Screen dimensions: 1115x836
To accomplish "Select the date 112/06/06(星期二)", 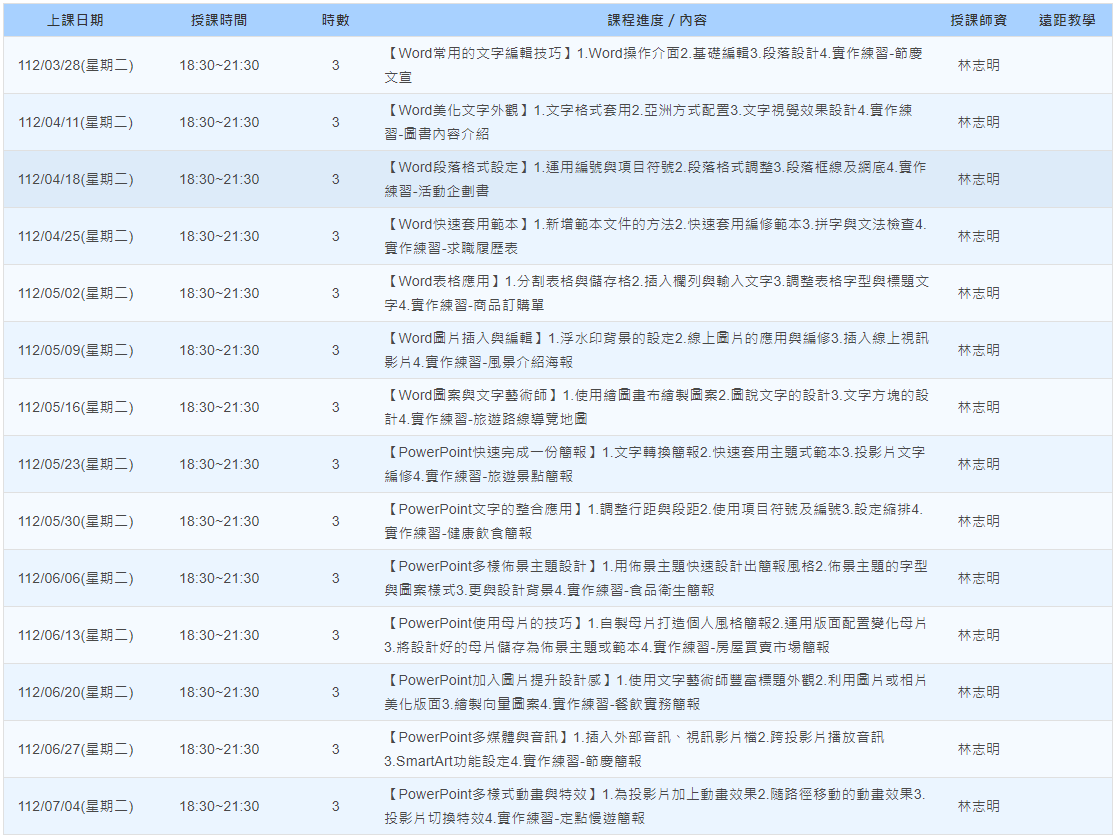I will 75,578.
